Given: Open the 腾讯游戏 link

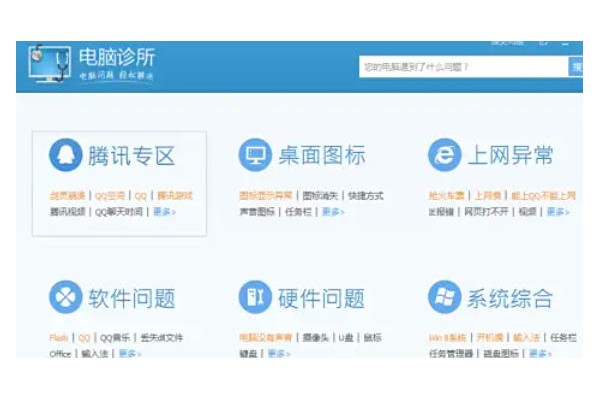Looking at the screenshot, I should (174, 196).
